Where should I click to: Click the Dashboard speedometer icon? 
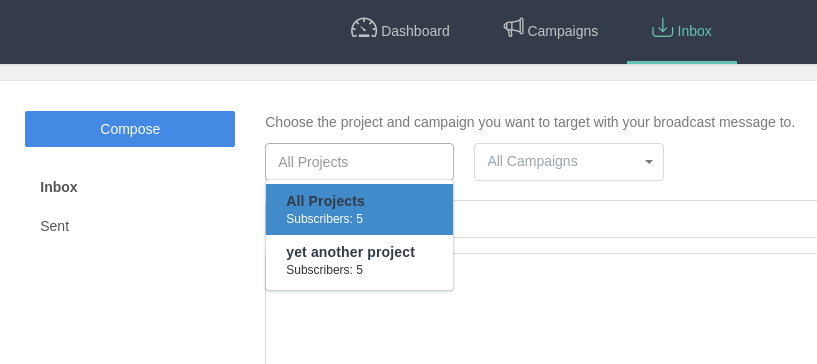[364, 28]
